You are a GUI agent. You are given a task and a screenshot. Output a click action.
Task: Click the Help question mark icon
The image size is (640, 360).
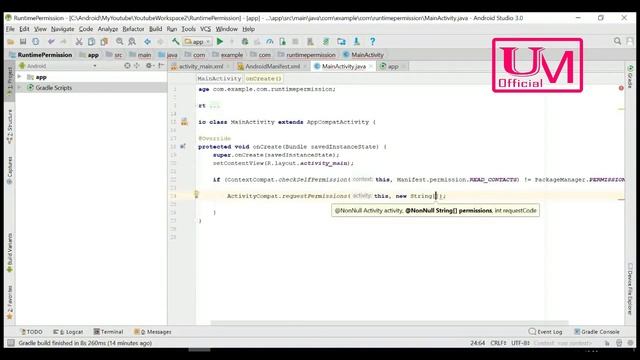(372, 42)
